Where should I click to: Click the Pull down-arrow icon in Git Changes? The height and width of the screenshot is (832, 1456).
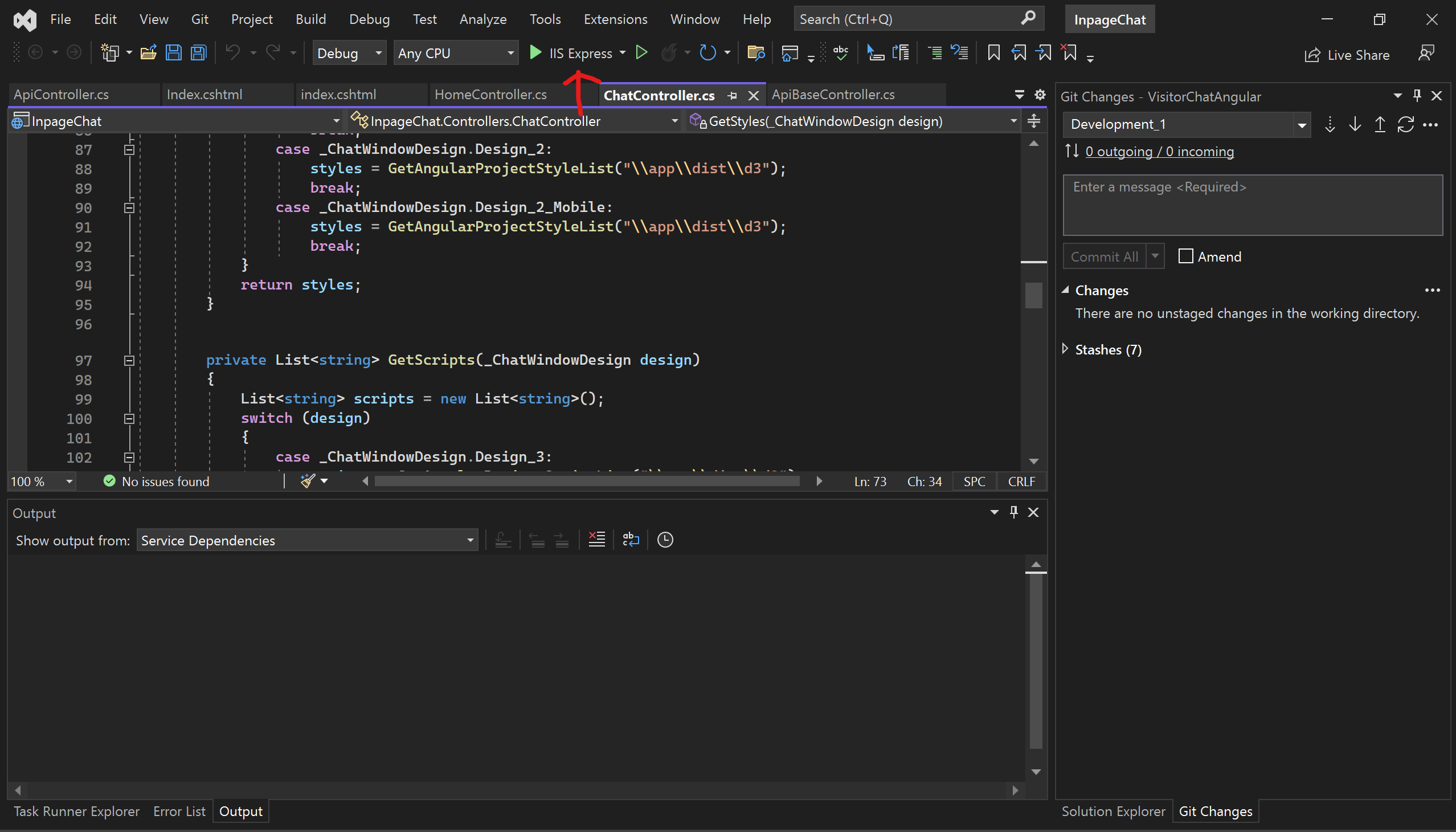tap(1355, 124)
